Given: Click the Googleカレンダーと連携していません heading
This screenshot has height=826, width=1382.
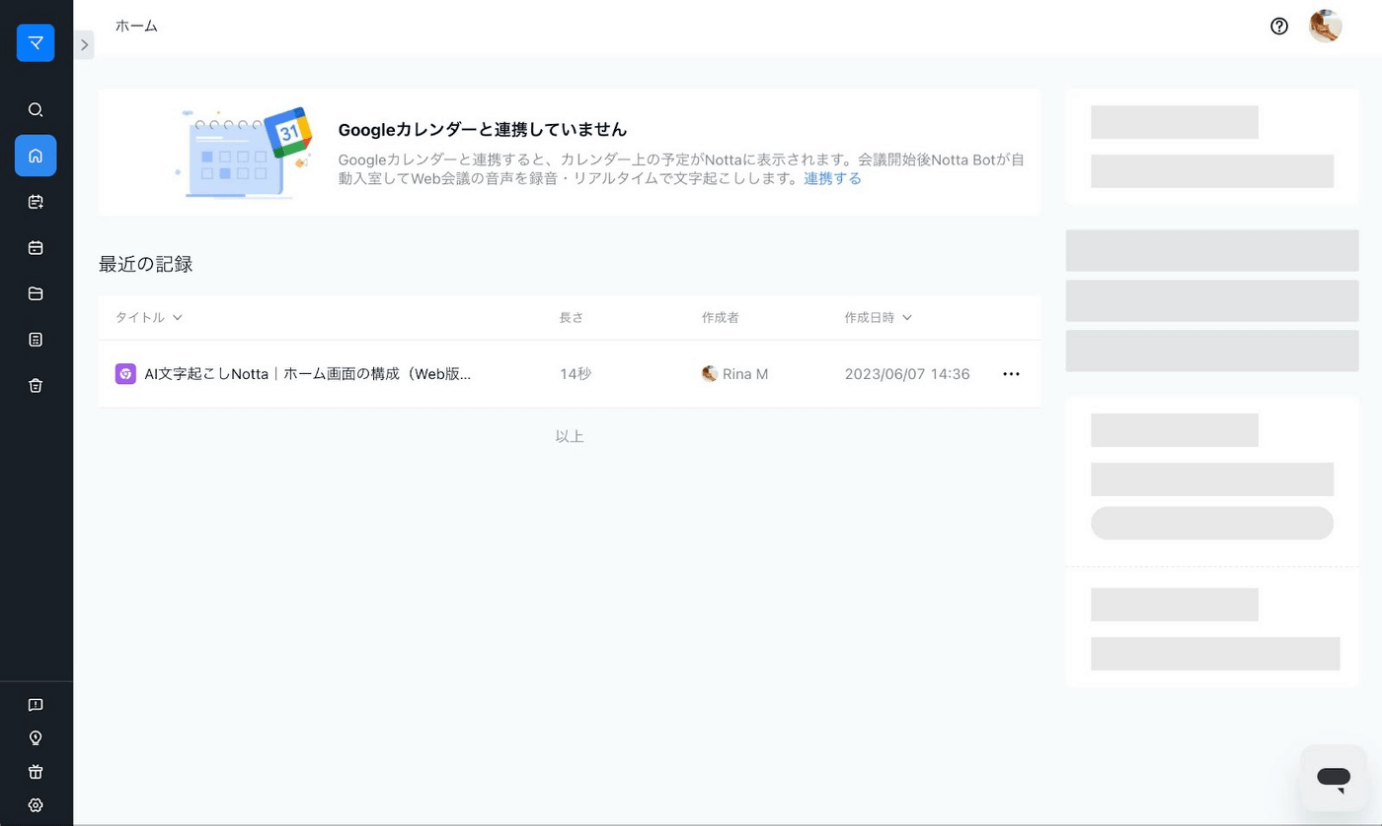Looking at the screenshot, I should click(482, 130).
